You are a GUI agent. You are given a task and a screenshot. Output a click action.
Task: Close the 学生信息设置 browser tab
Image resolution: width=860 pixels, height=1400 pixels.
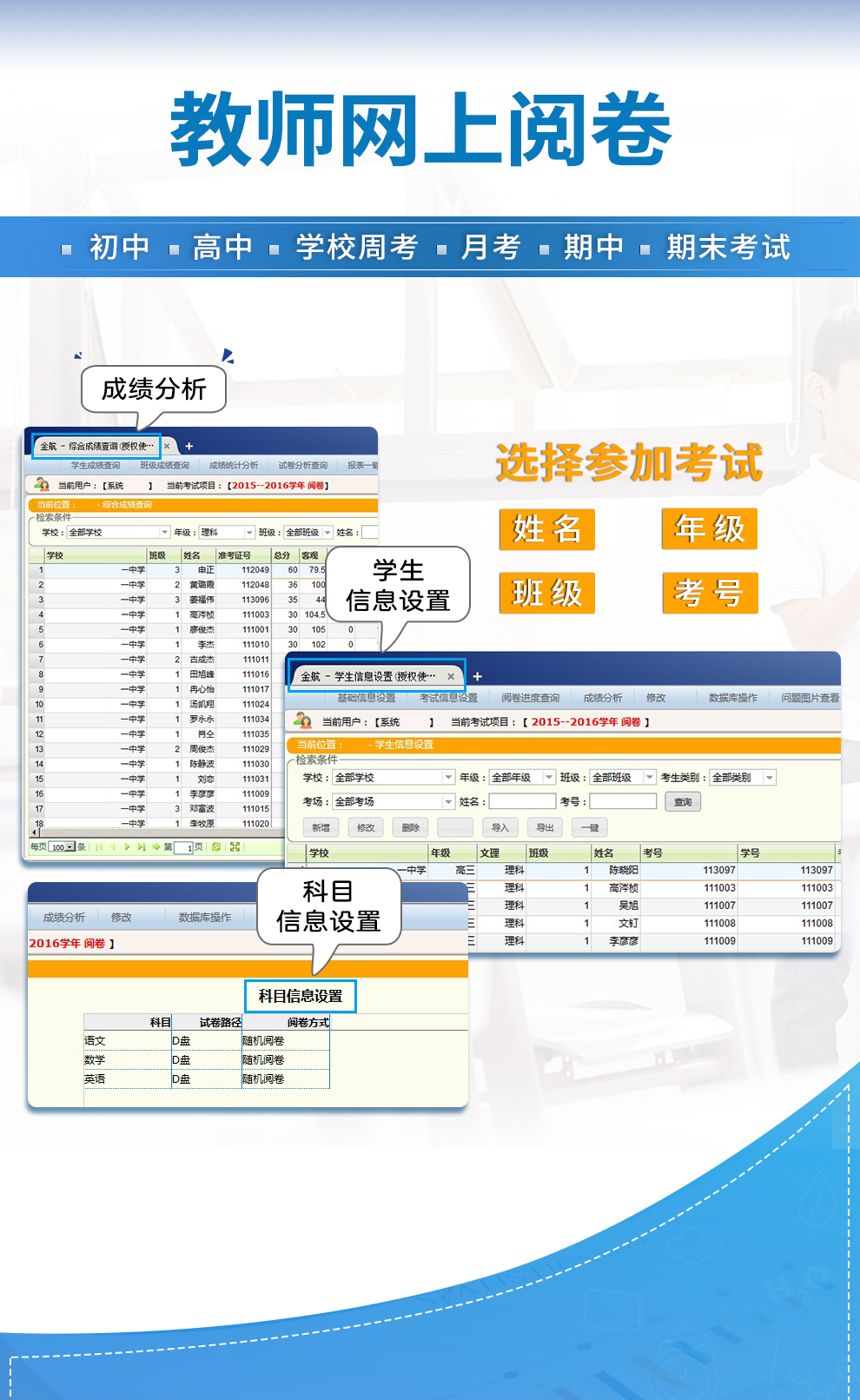click(451, 676)
